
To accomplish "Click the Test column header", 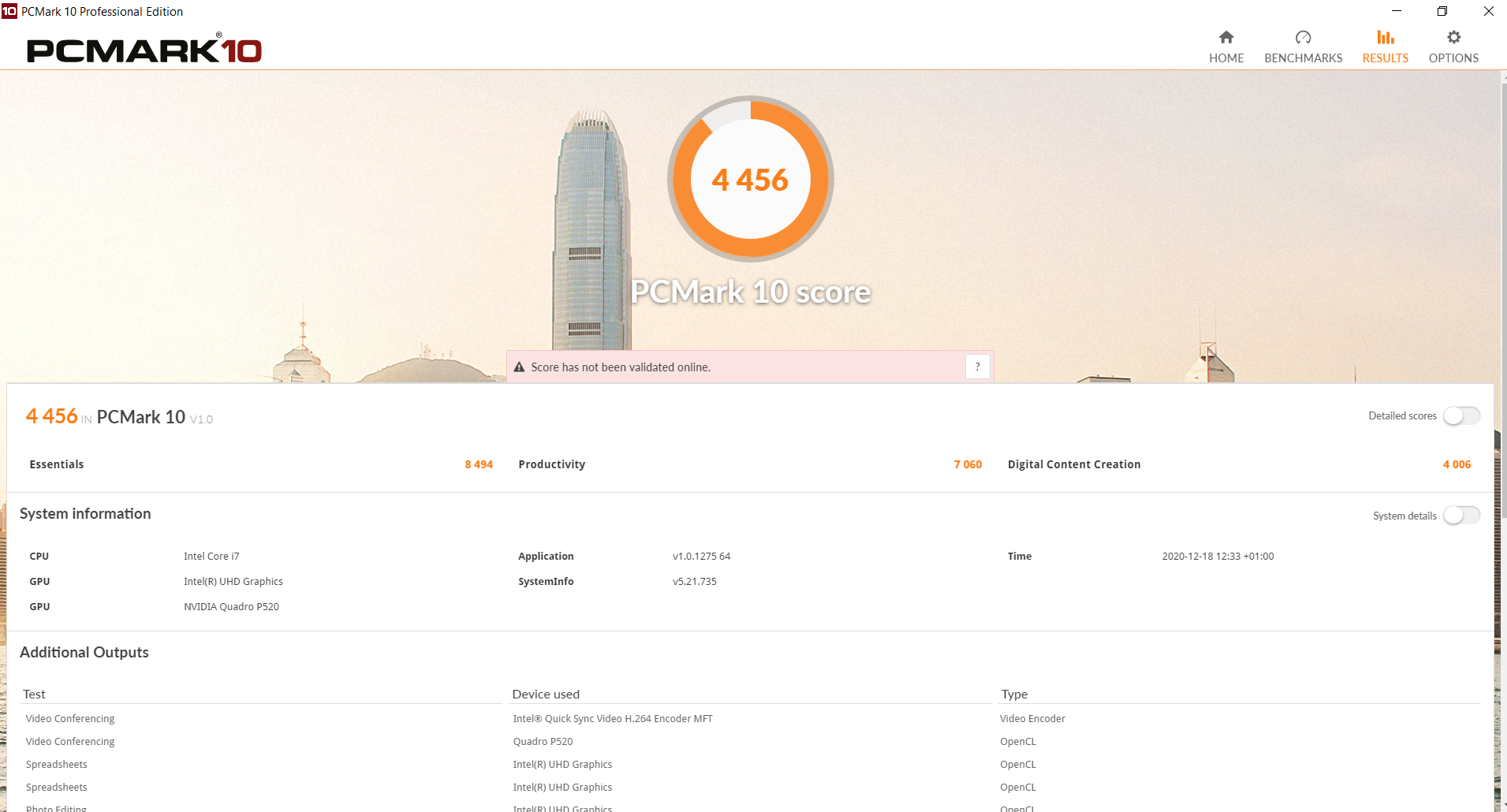I will (34, 694).
